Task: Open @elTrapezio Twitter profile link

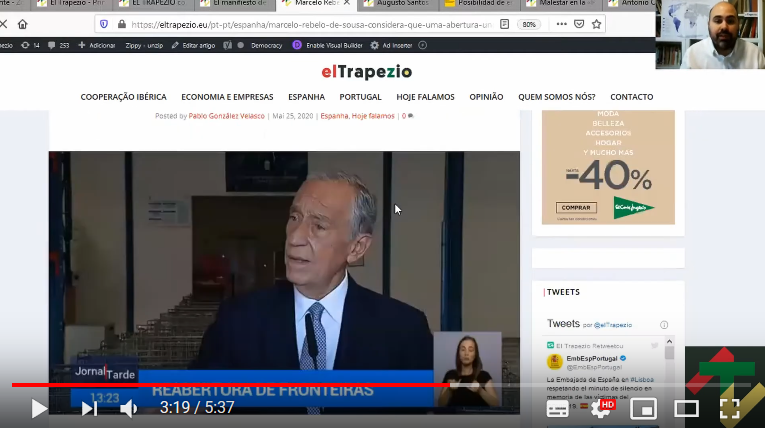Action: click(613, 325)
